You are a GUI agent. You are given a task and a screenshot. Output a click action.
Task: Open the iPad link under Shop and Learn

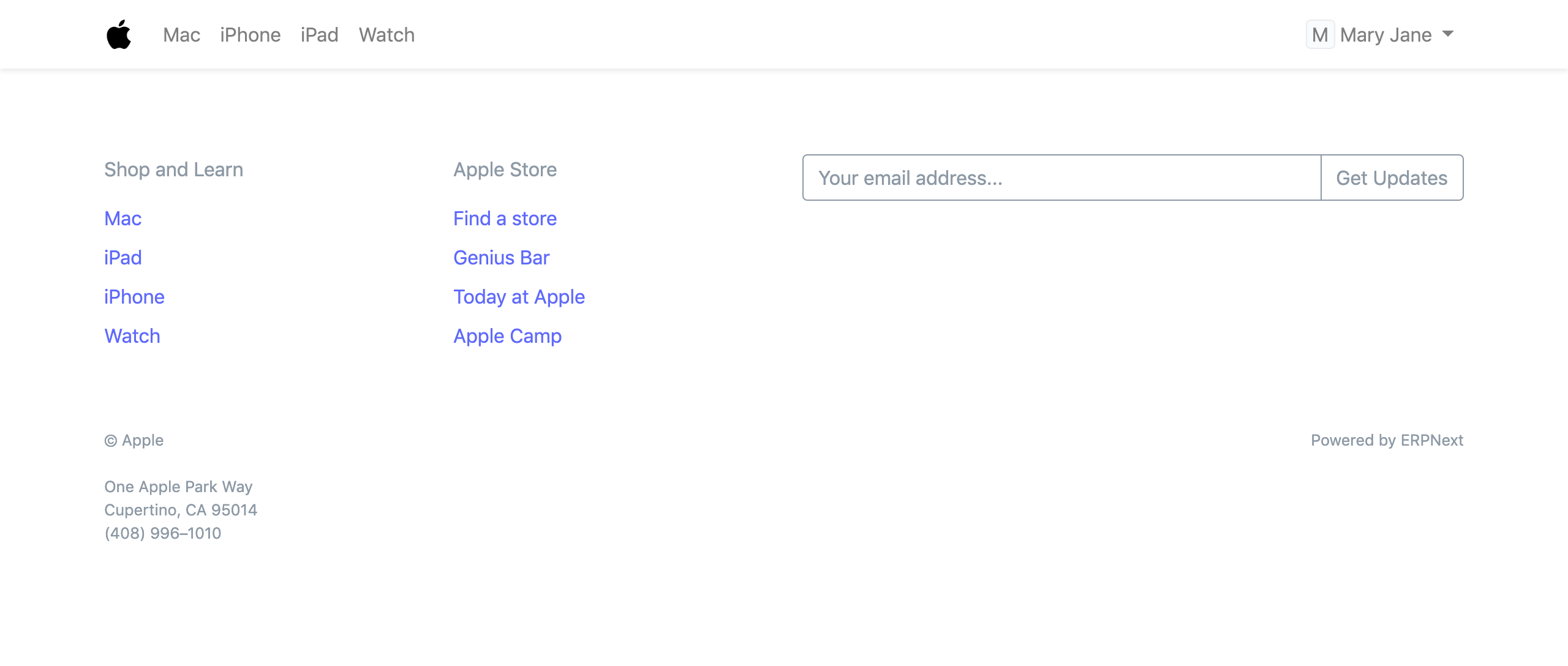point(123,258)
